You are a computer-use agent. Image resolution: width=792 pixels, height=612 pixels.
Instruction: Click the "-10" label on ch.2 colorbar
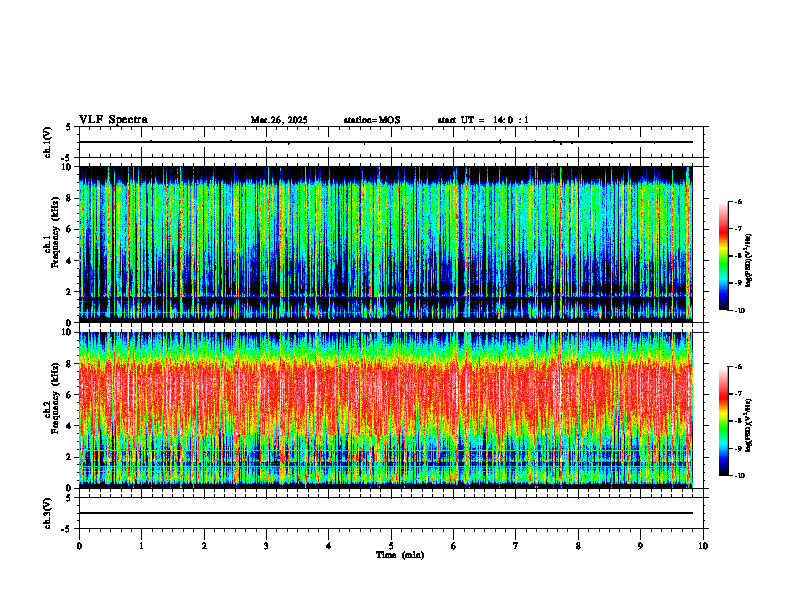[x=739, y=475]
